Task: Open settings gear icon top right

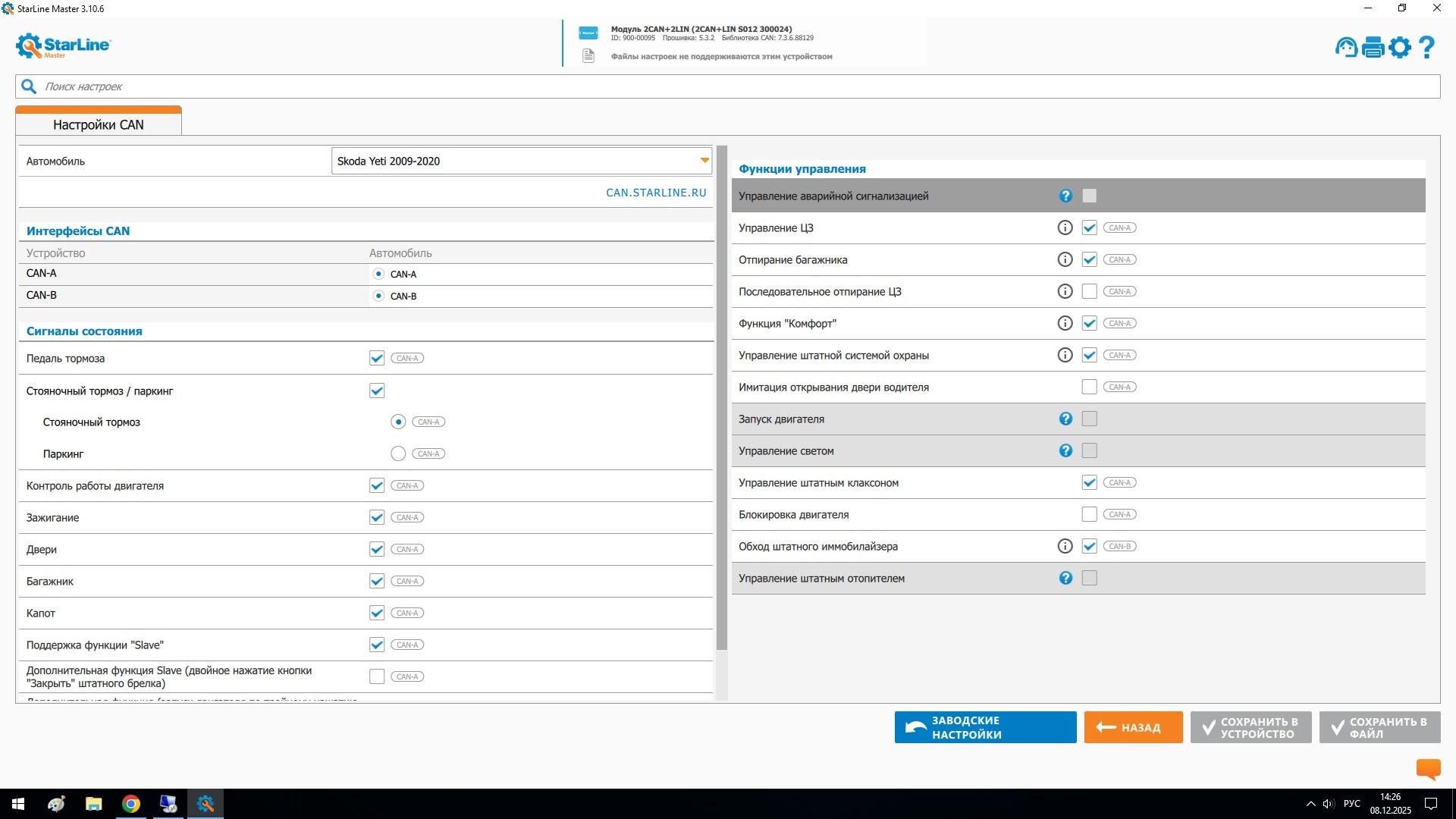Action: (1400, 48)
